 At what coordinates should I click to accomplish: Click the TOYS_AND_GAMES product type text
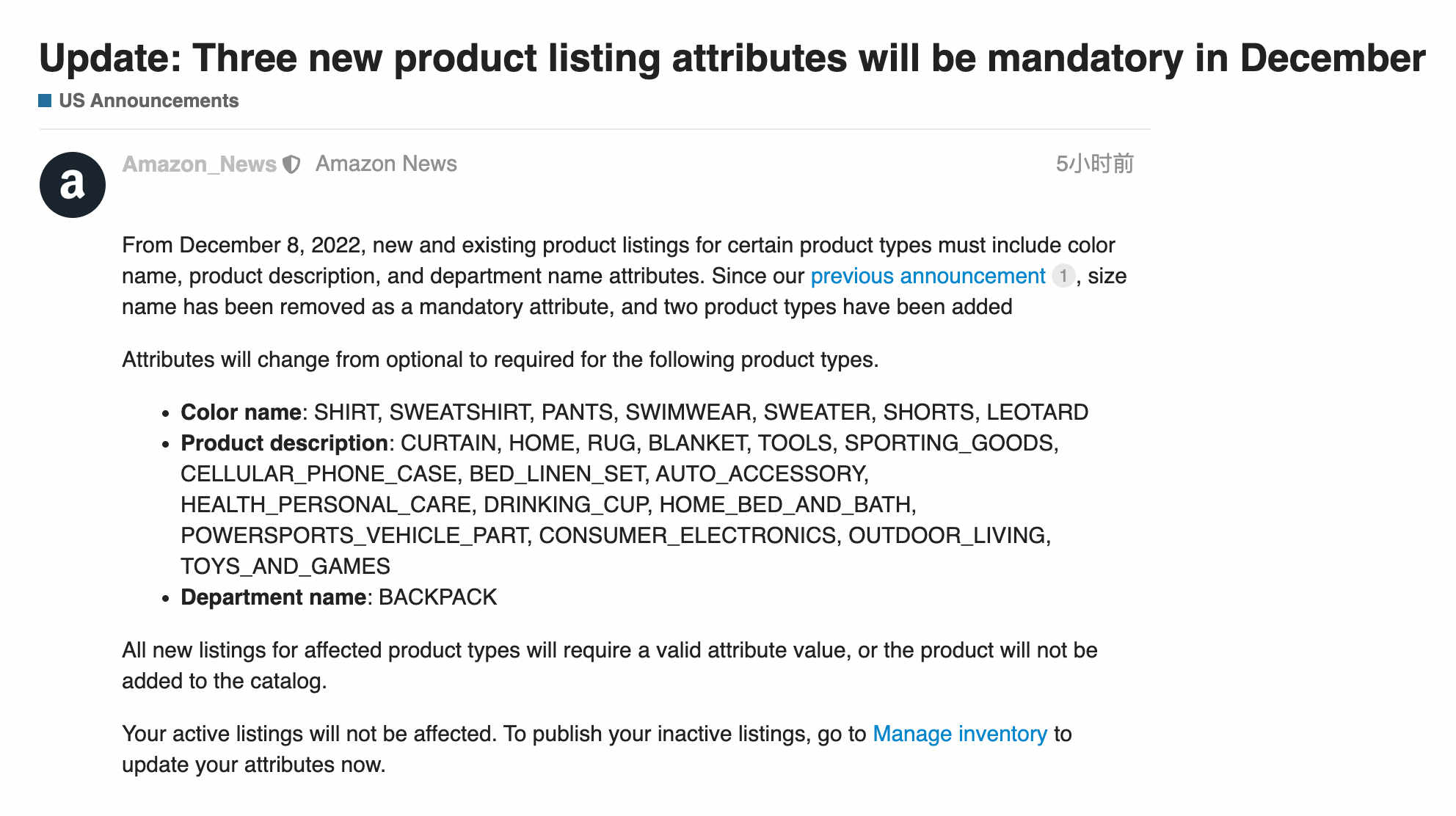(285, 567)
